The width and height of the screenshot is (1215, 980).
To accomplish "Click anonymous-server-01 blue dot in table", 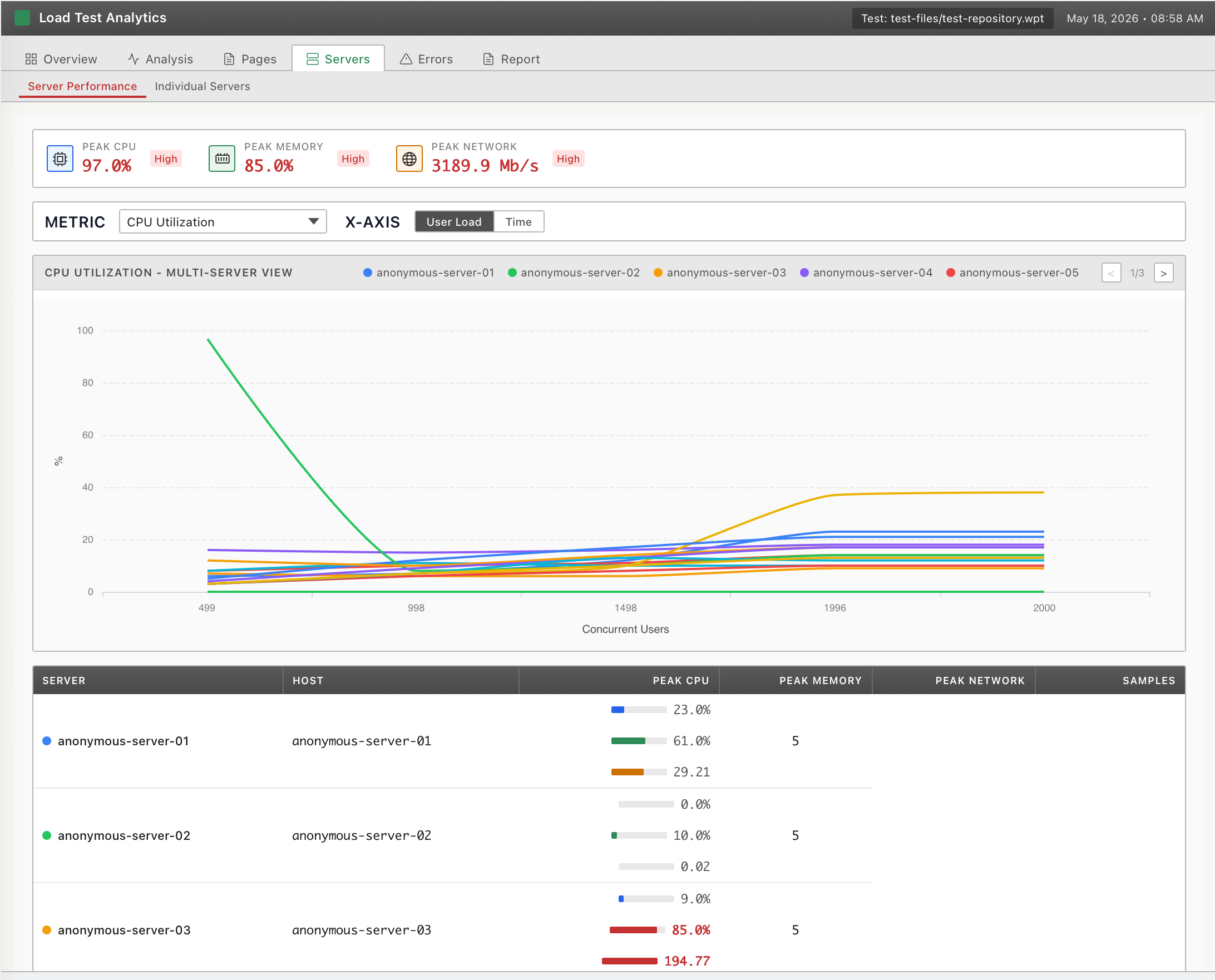I will point(47,741).
